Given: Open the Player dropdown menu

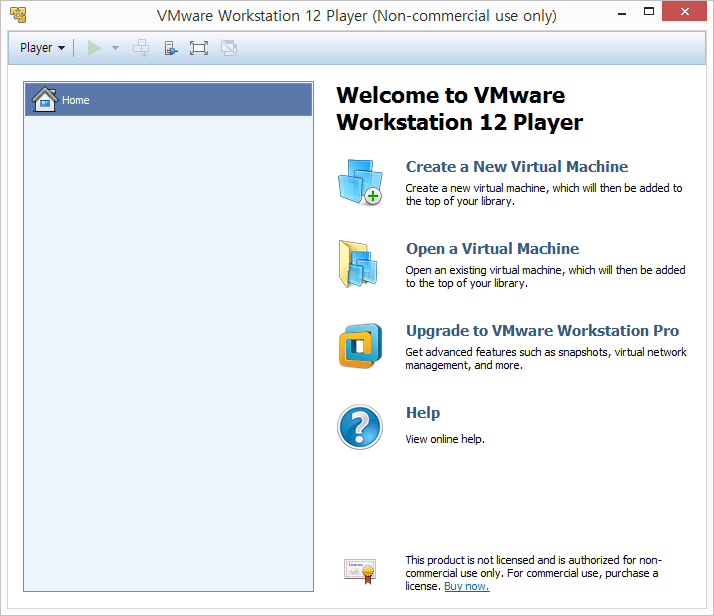Looking at the screenshot, I should coord(42,48).
